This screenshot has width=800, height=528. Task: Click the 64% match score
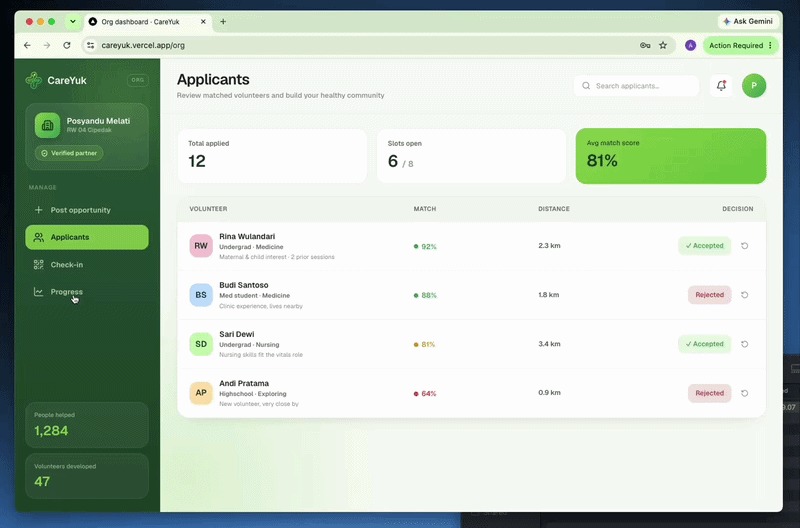[425, 394]
